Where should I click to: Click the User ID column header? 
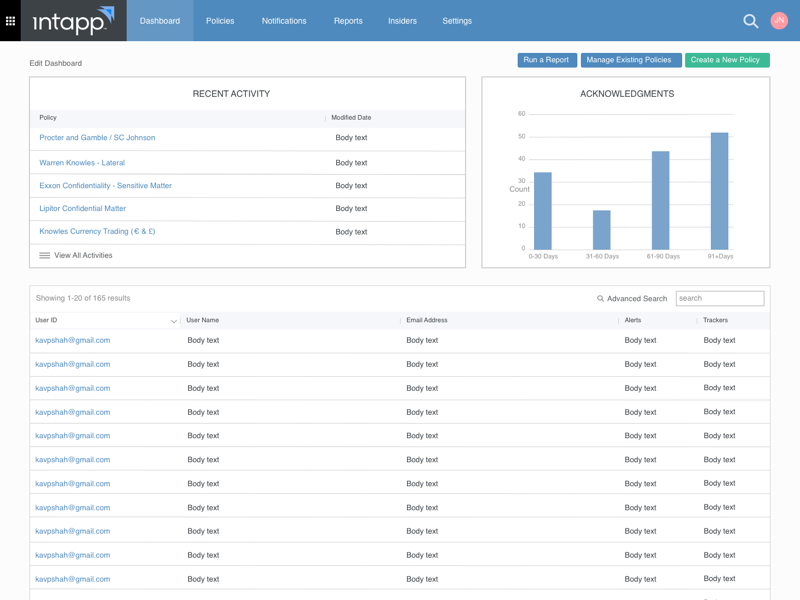coord(46,320)
